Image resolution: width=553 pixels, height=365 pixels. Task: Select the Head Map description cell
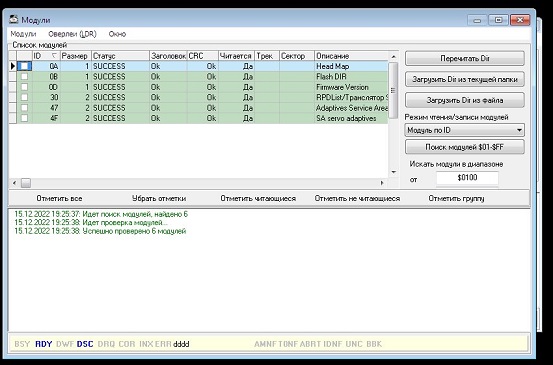click(x=351, y=66)
